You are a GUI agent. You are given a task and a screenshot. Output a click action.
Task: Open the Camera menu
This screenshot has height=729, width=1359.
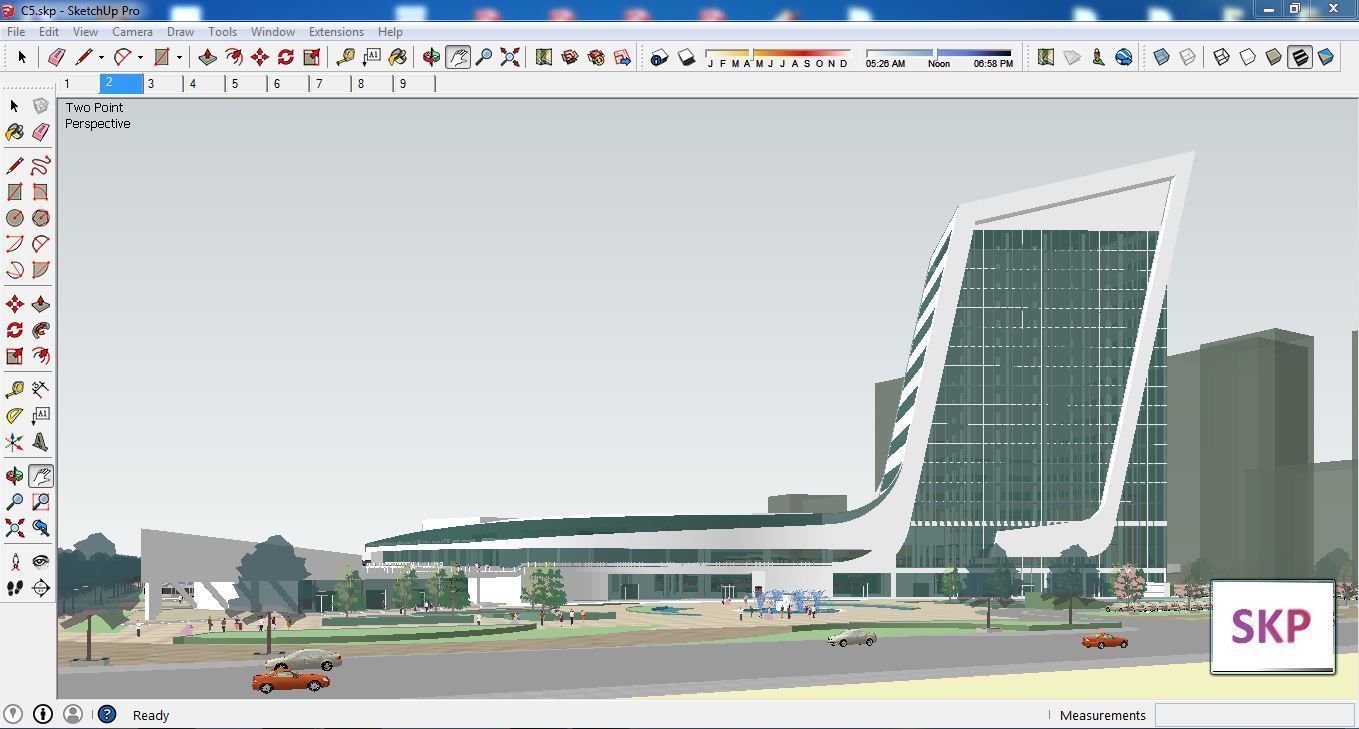point(132,32)
